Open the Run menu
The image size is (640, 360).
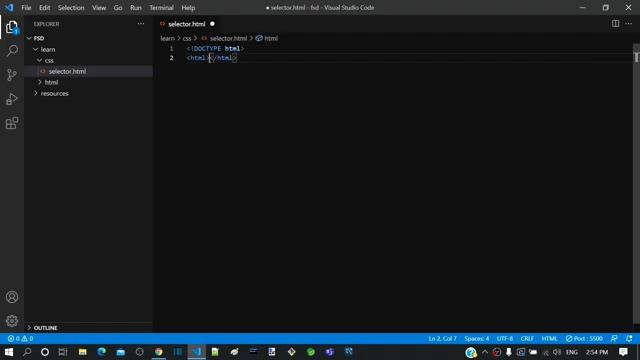pyautogui.click(x=136, y=8)
